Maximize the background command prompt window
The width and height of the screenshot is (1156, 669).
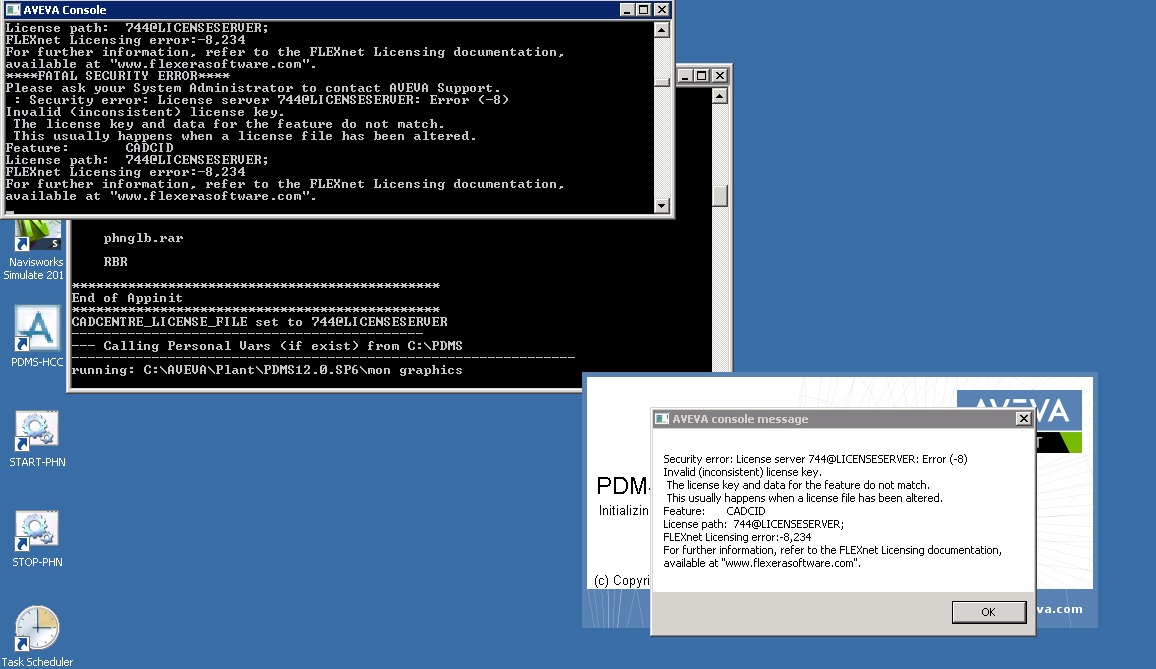coord(702,75)
